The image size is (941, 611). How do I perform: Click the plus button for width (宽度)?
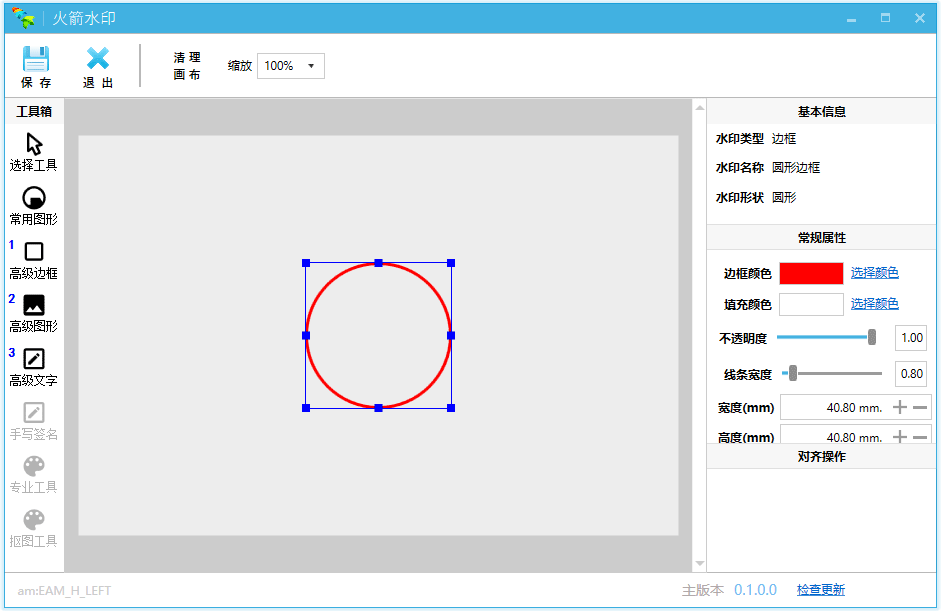(x=900, y=407)
